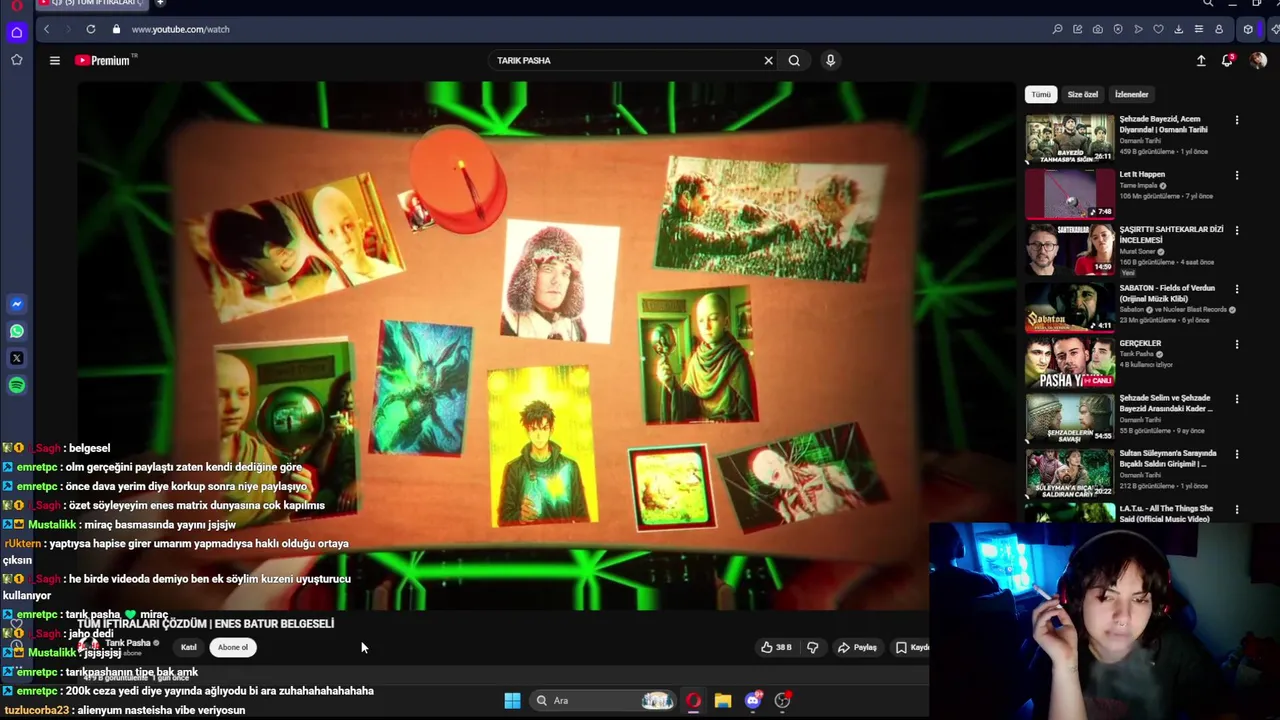1280x720 pixels.
Task: Open Şehzade Bayezid, Acem Diyarında video thumbnail
Action: 1069,138
